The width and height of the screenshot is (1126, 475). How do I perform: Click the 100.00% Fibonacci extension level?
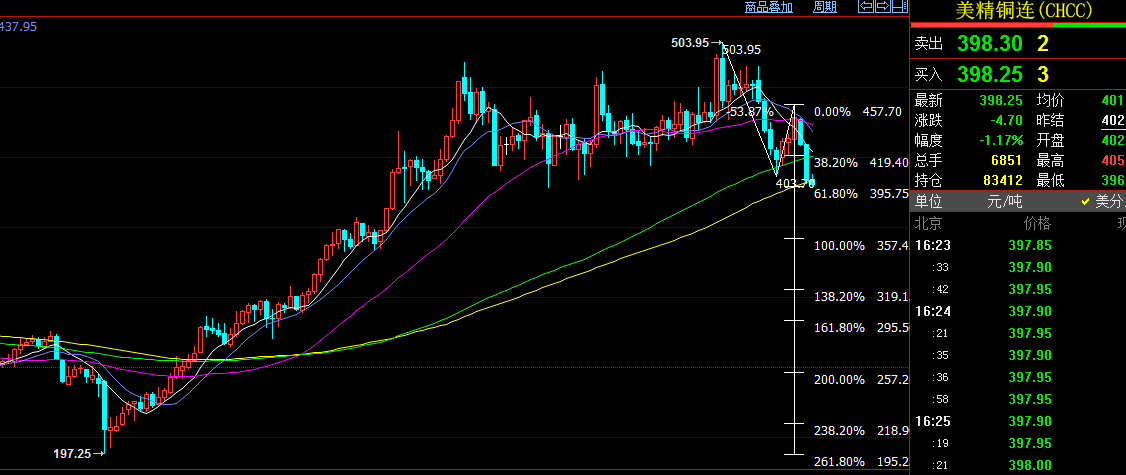tap(839, 246)
